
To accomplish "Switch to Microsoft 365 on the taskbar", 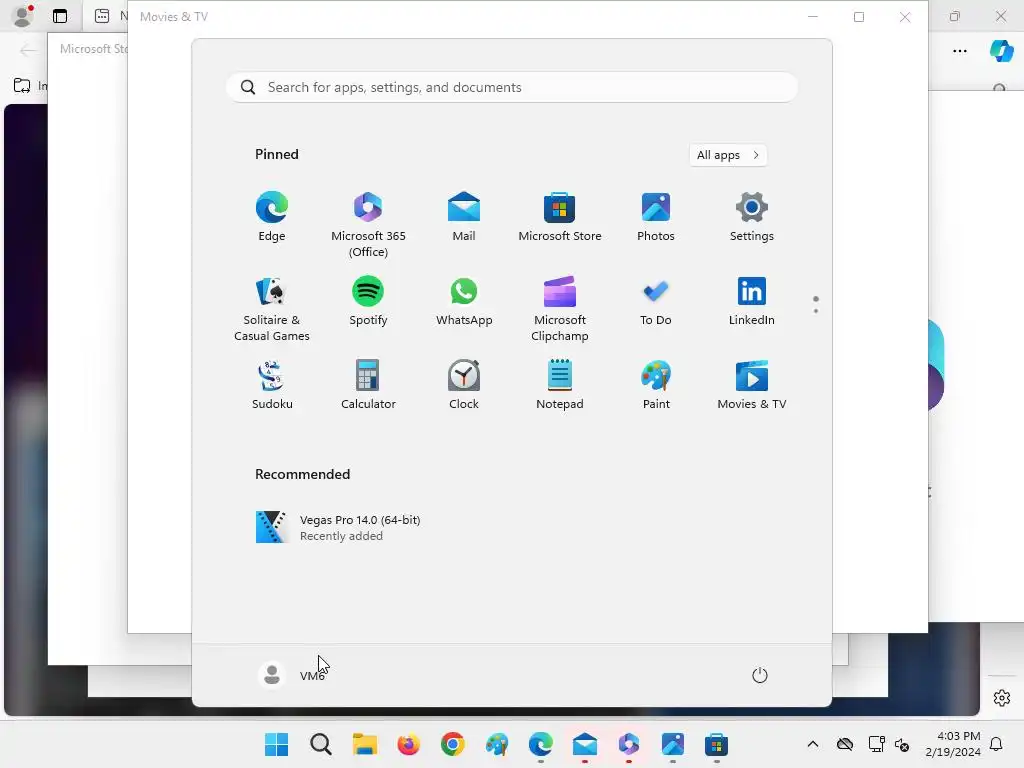I will click(629, 744).
